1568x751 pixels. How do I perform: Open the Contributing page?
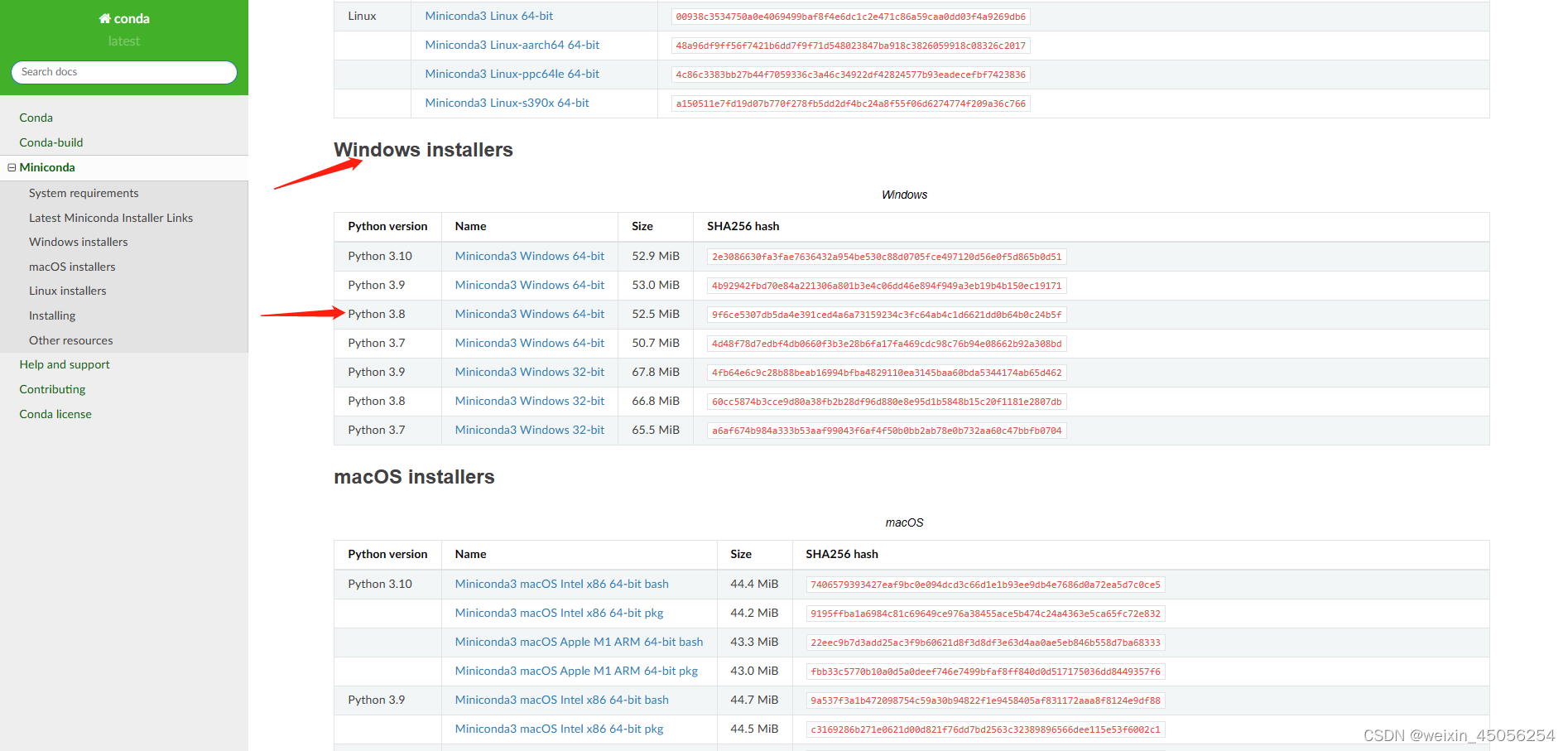tap(52, 389)
